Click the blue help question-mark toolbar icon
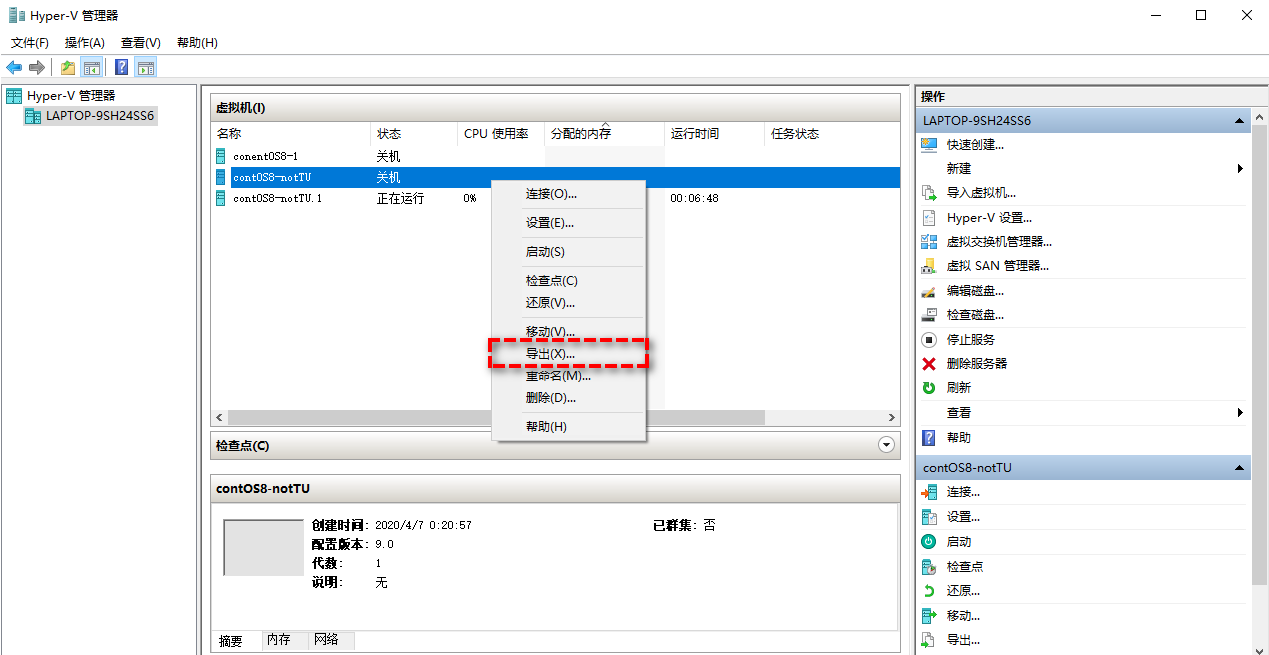 (121, 67)
